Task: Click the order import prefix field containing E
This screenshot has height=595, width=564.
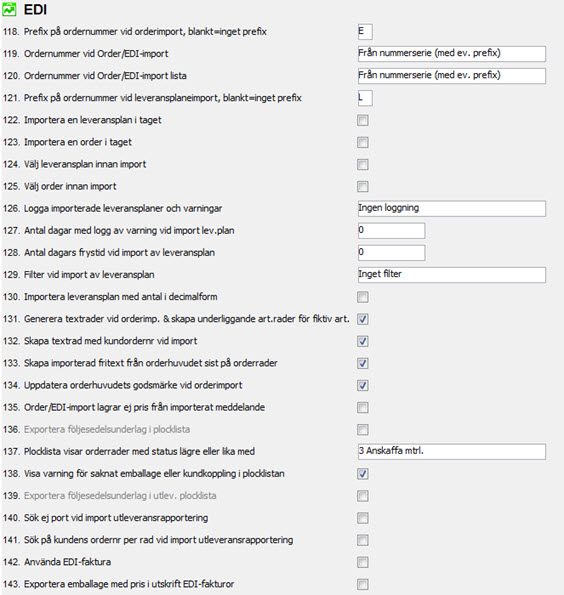Action: point(365,31)
